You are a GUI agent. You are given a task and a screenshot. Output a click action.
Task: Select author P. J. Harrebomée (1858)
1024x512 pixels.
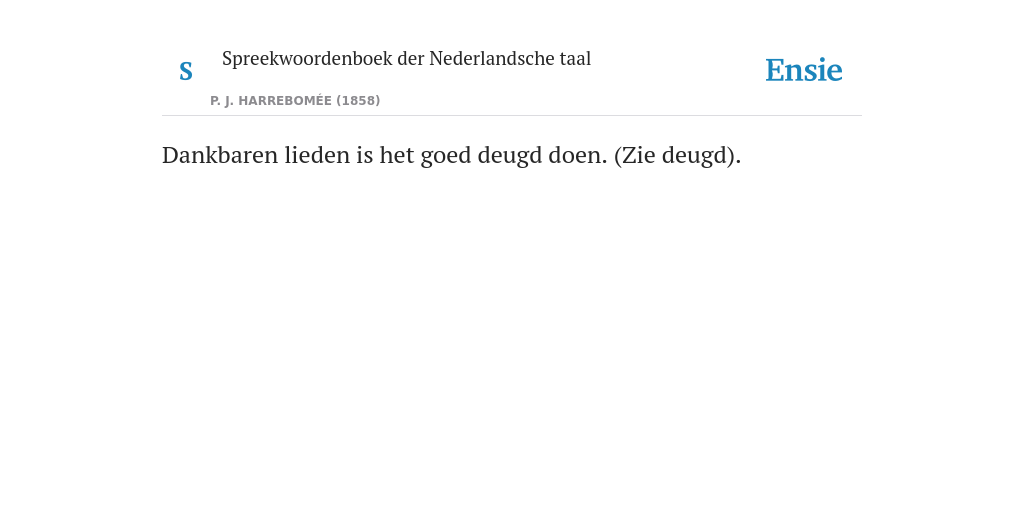point(295,101)
